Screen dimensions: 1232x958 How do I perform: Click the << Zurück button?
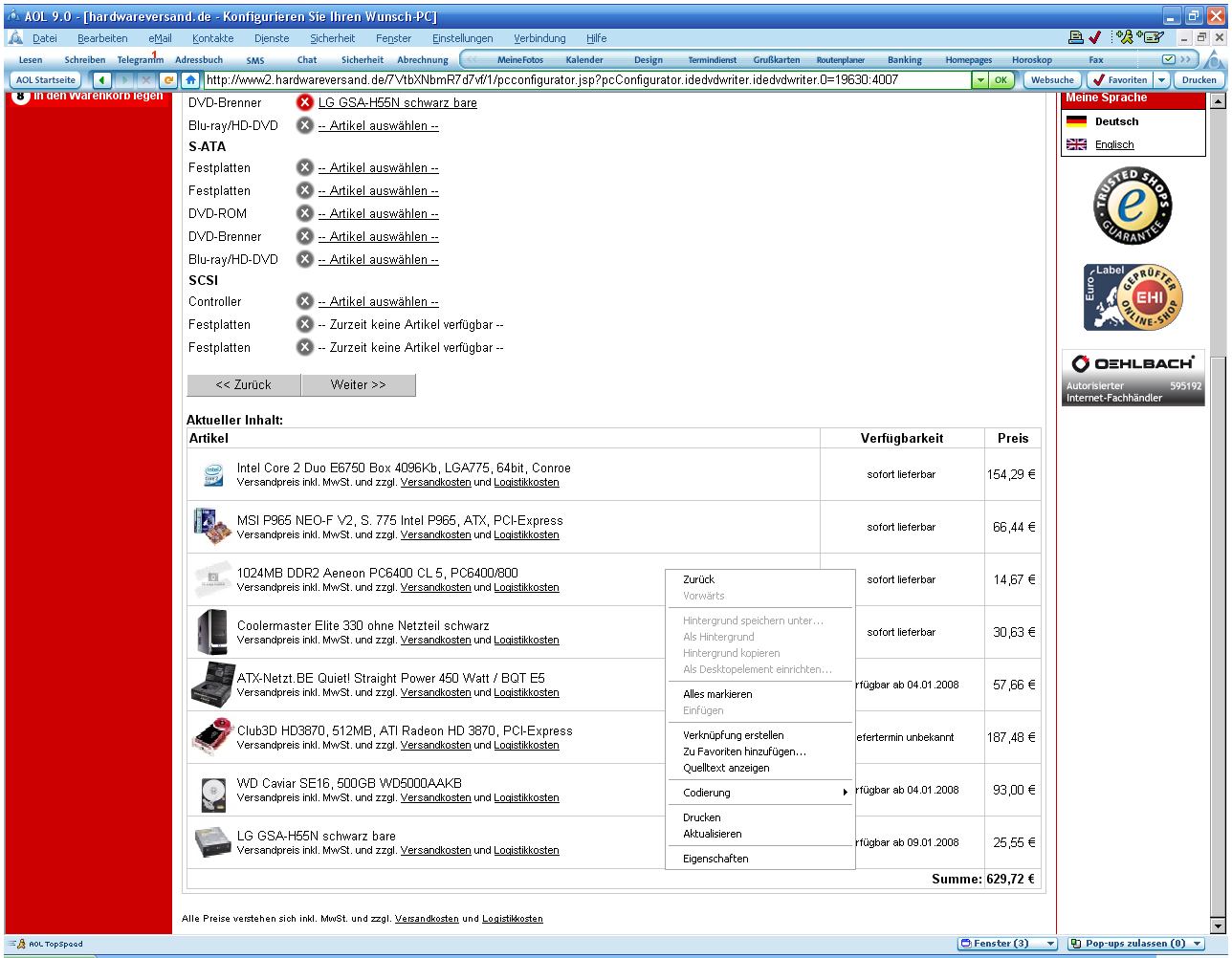click(x=244, y=385)
